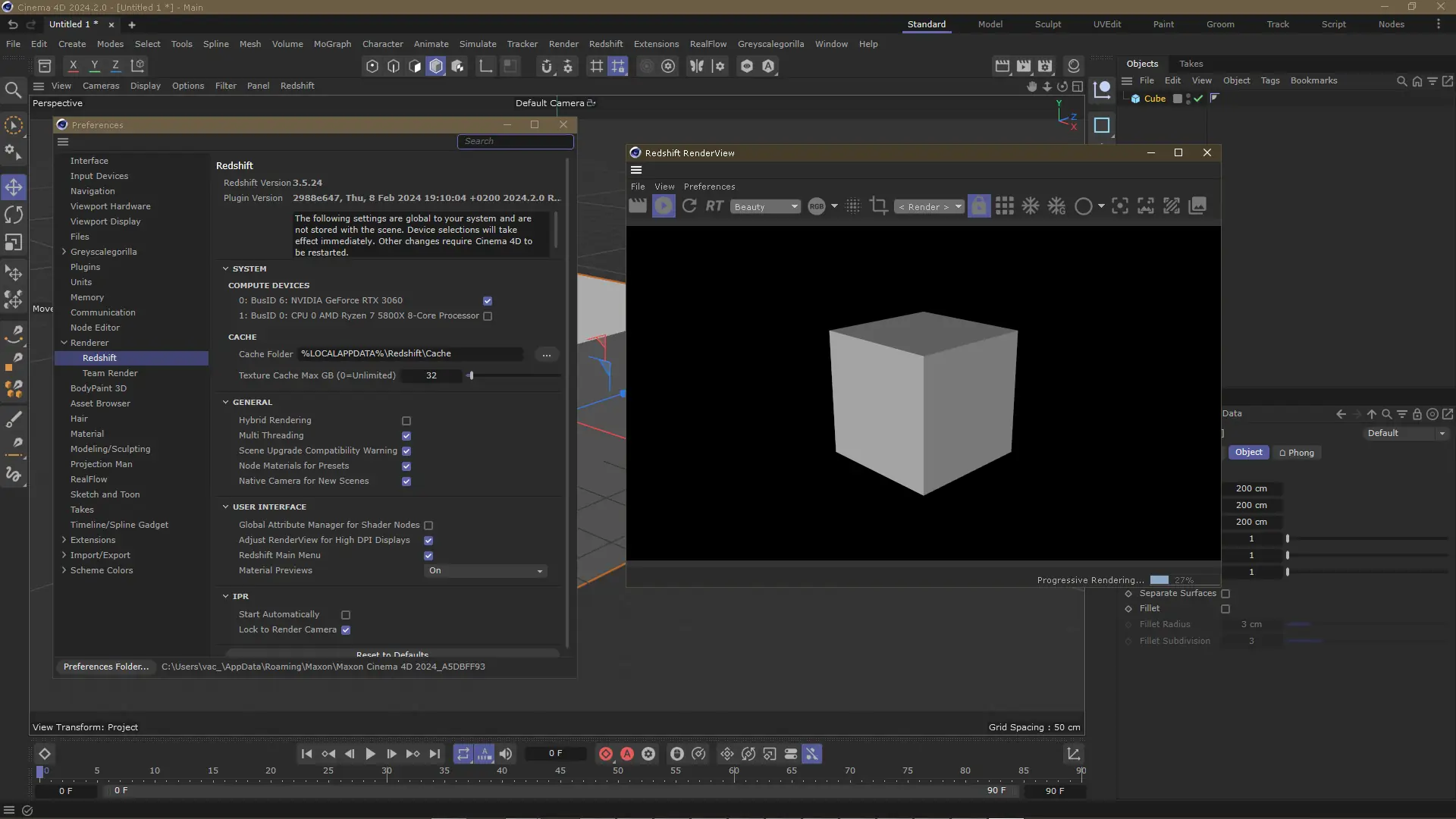1456x819 pixels.
Task: Open the Beauty AOV dropdown
Action: tap(765, 207)
